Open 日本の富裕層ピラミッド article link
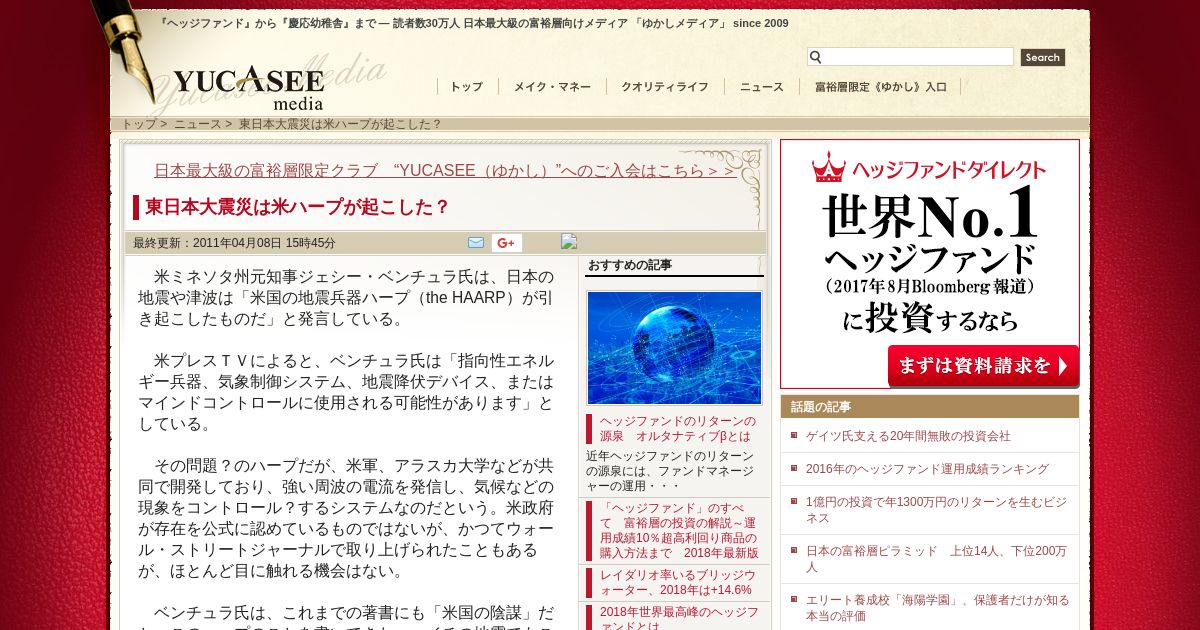The height and width of the screenshot is (630, 1200). [936, 559]
